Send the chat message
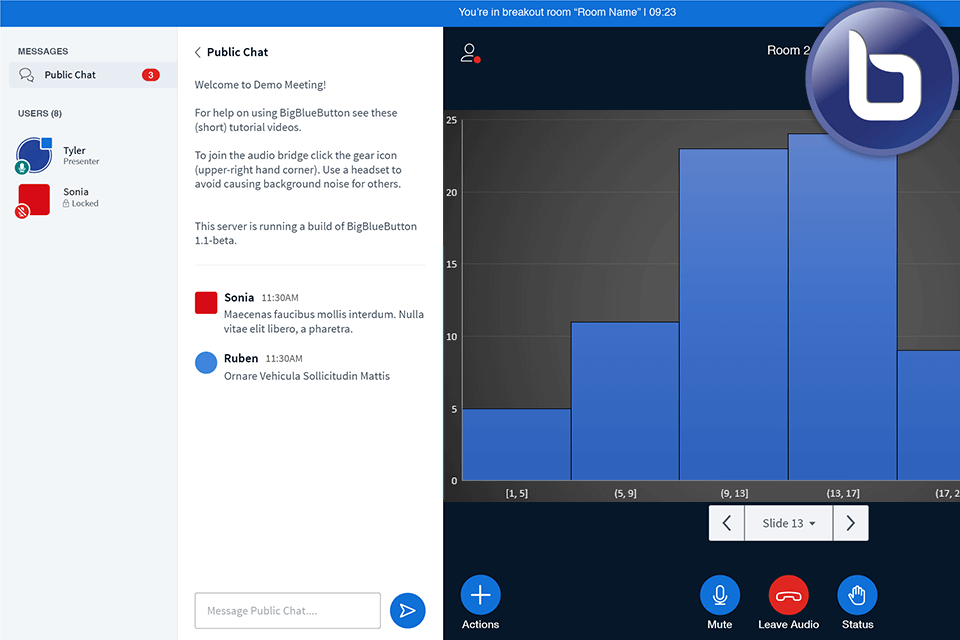 [x=407, y=610]
